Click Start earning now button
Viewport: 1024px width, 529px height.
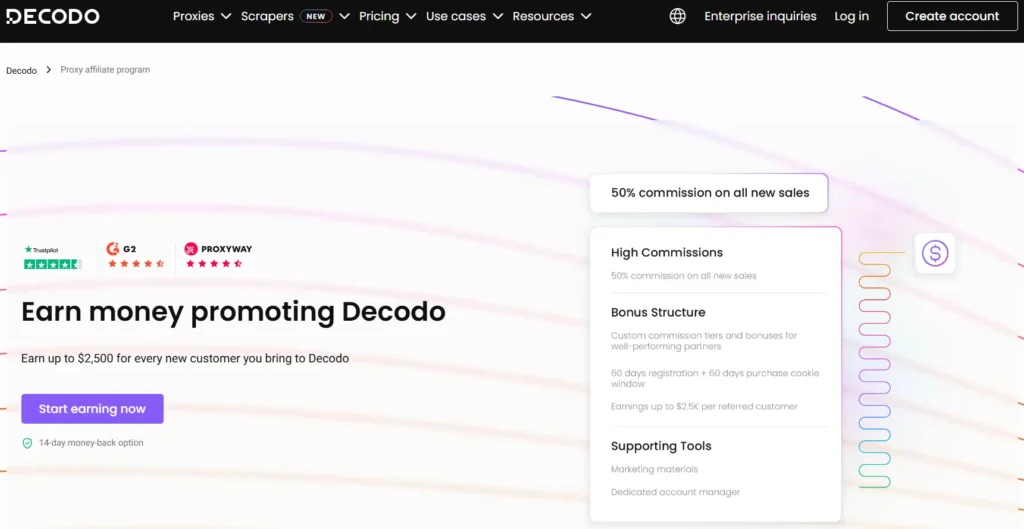[92, 409]
